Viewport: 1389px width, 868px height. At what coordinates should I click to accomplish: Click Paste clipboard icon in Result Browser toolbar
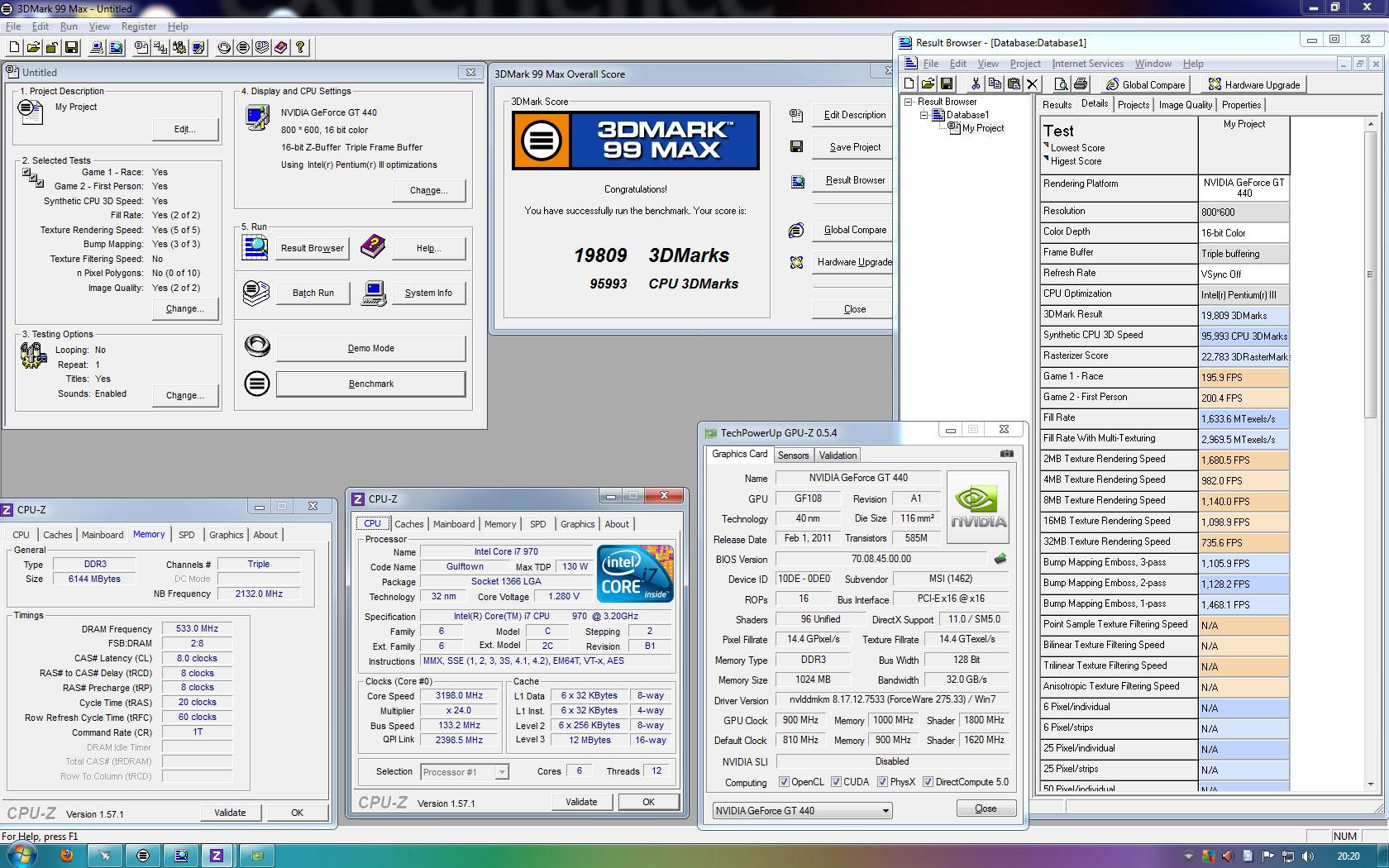[1014, 83]
